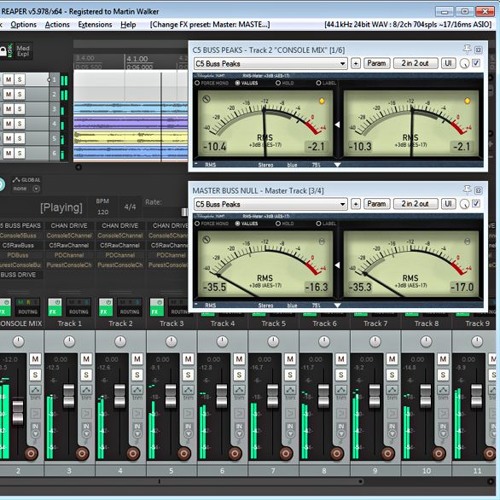The height and width of the screenshot is (500, 500).
Task: Click CHAN DRIVE FX slot on Track 1
Action: click(x=69, y=226)
